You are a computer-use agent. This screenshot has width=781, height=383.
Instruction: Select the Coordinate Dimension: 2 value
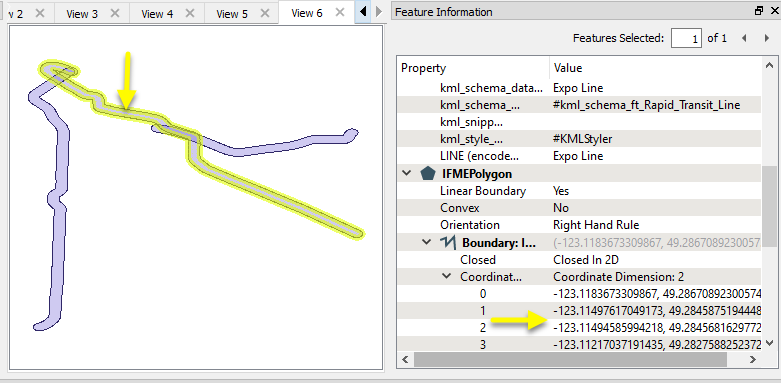pos(620,276)
